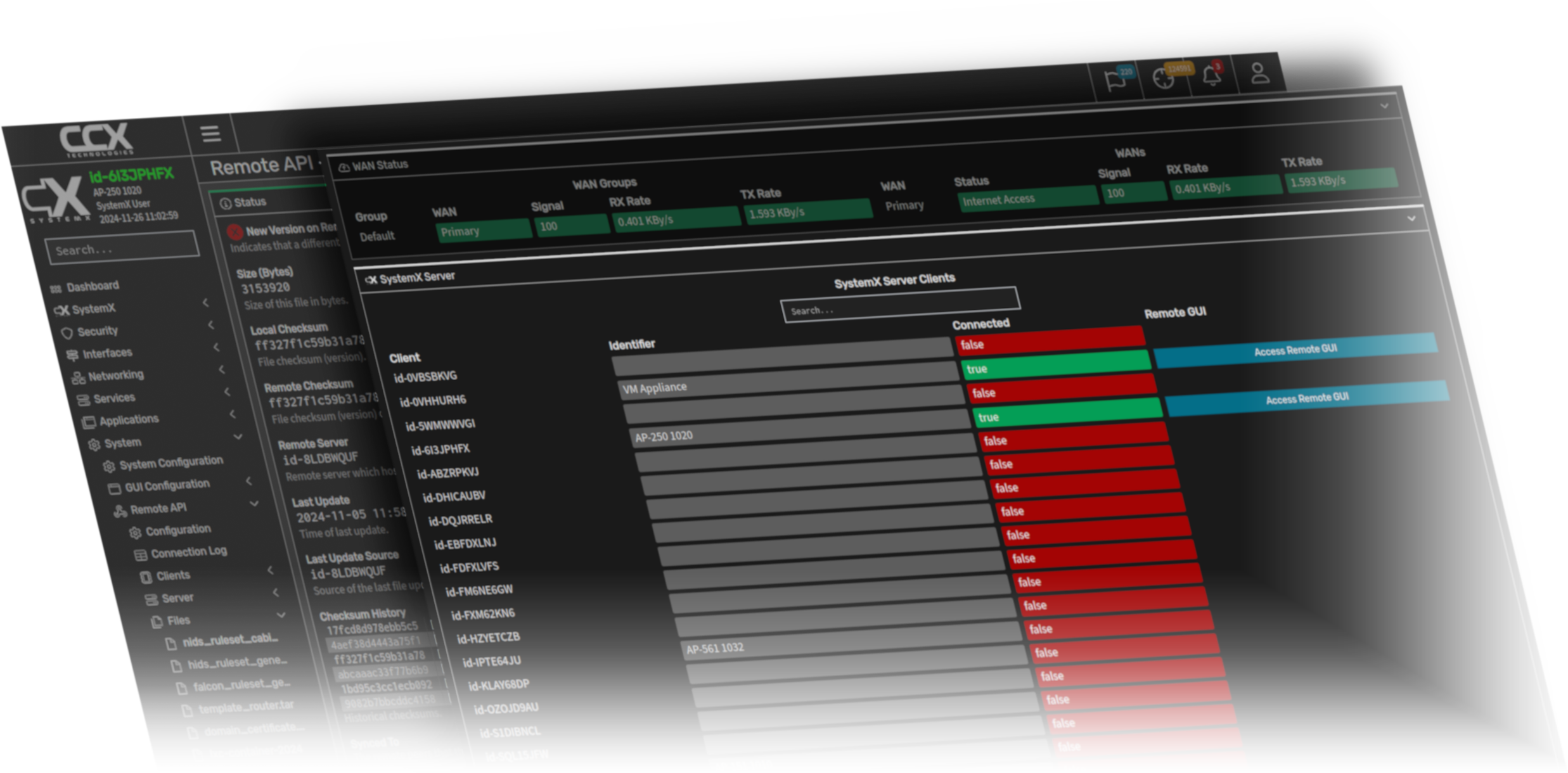Screen dimensions: 1568x773
Task: Select the Security shield icon
Action: [x=68, y=332]
